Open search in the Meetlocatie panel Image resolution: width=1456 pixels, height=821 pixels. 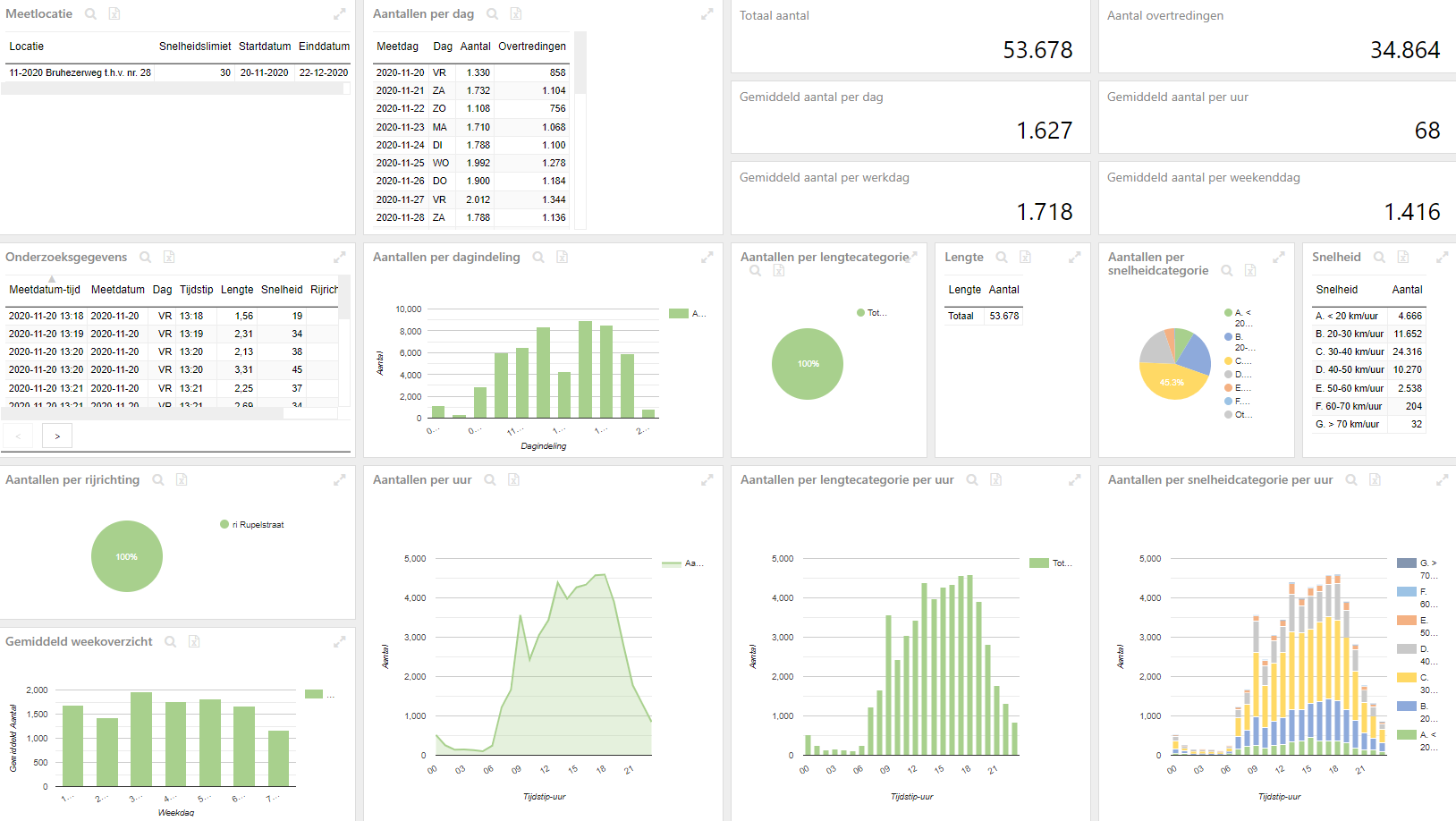click(x=90, y=14)
